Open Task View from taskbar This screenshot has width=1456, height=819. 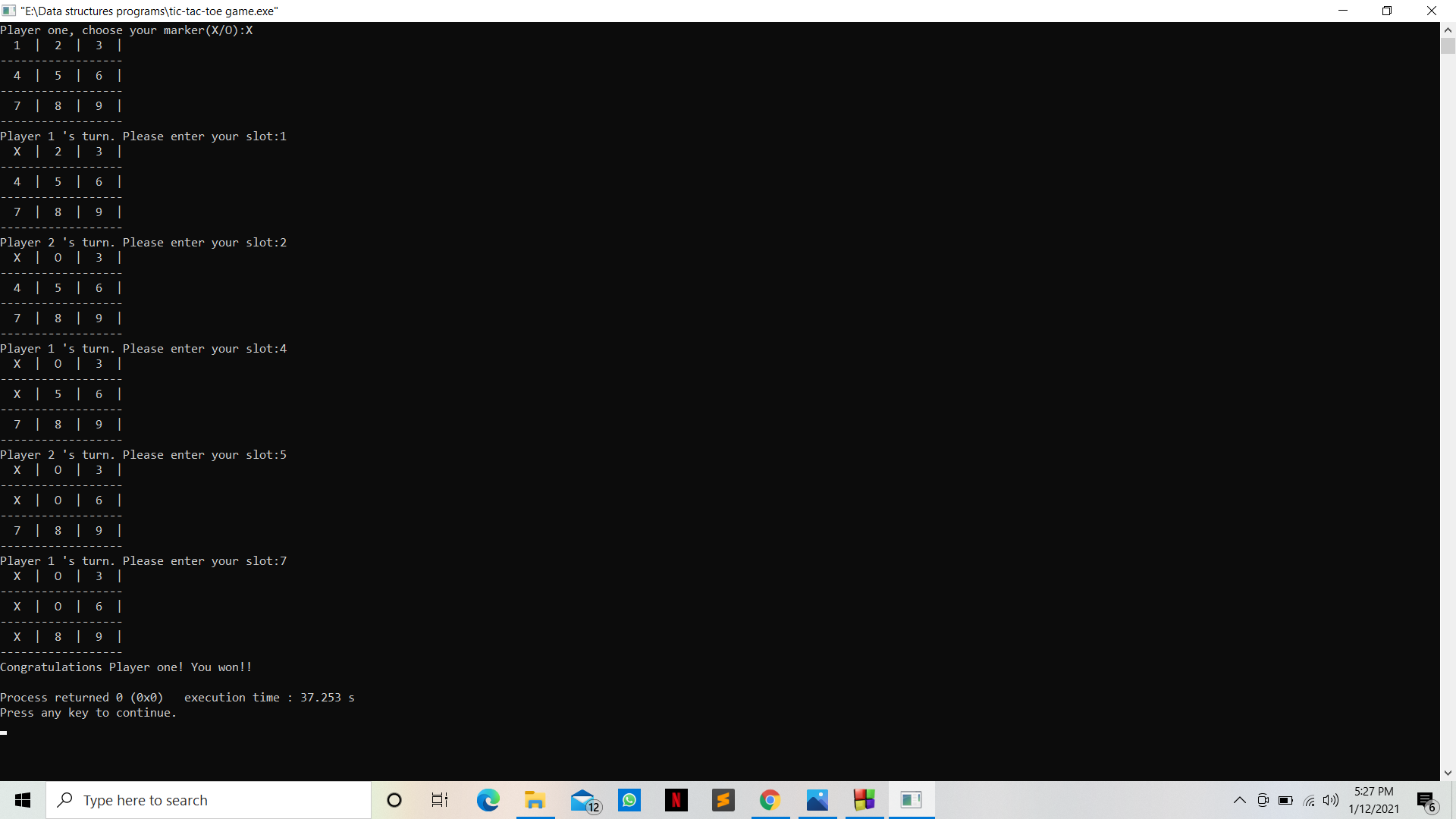point(440,800)
